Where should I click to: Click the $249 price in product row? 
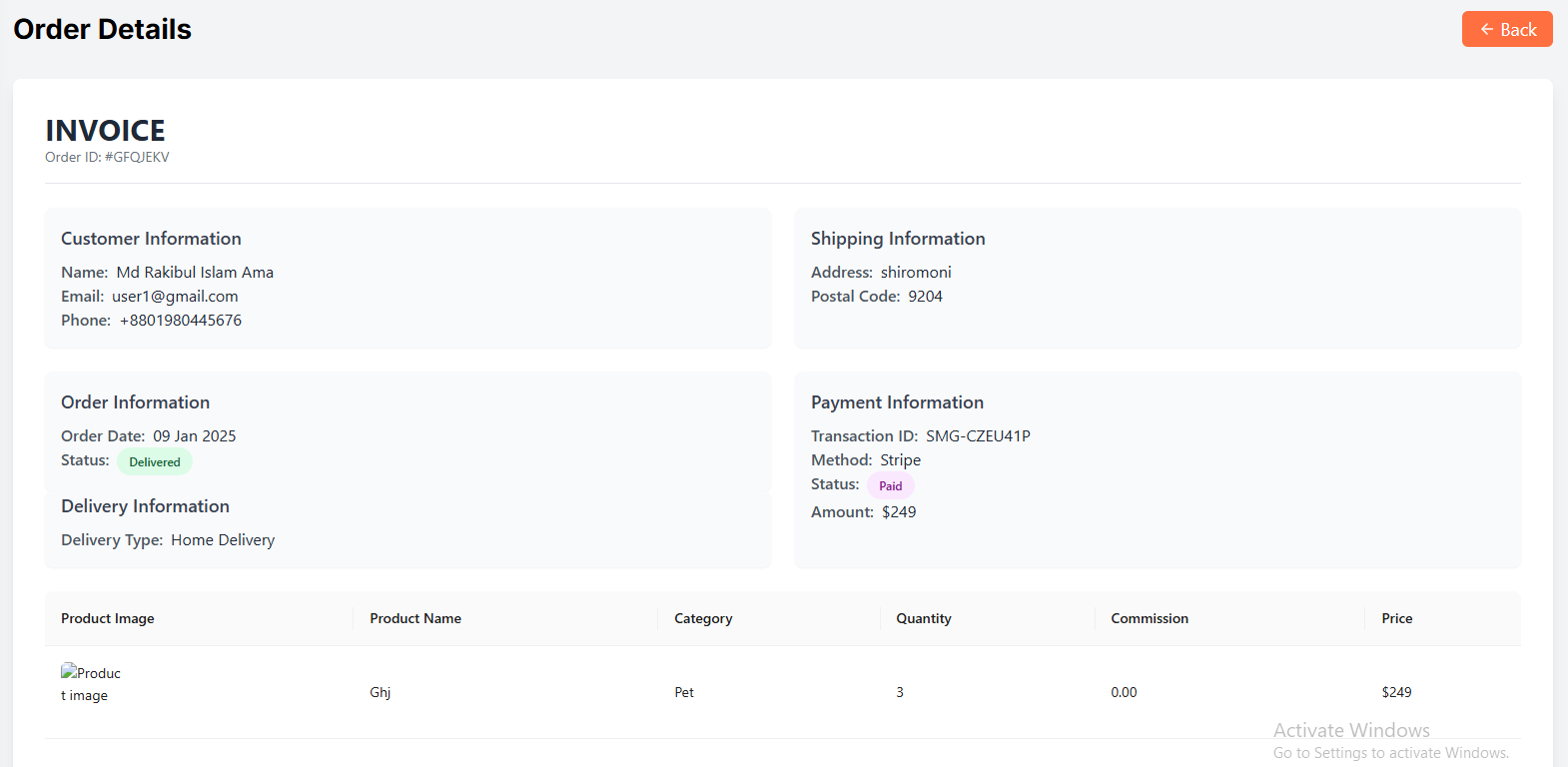click(1396, 692)
